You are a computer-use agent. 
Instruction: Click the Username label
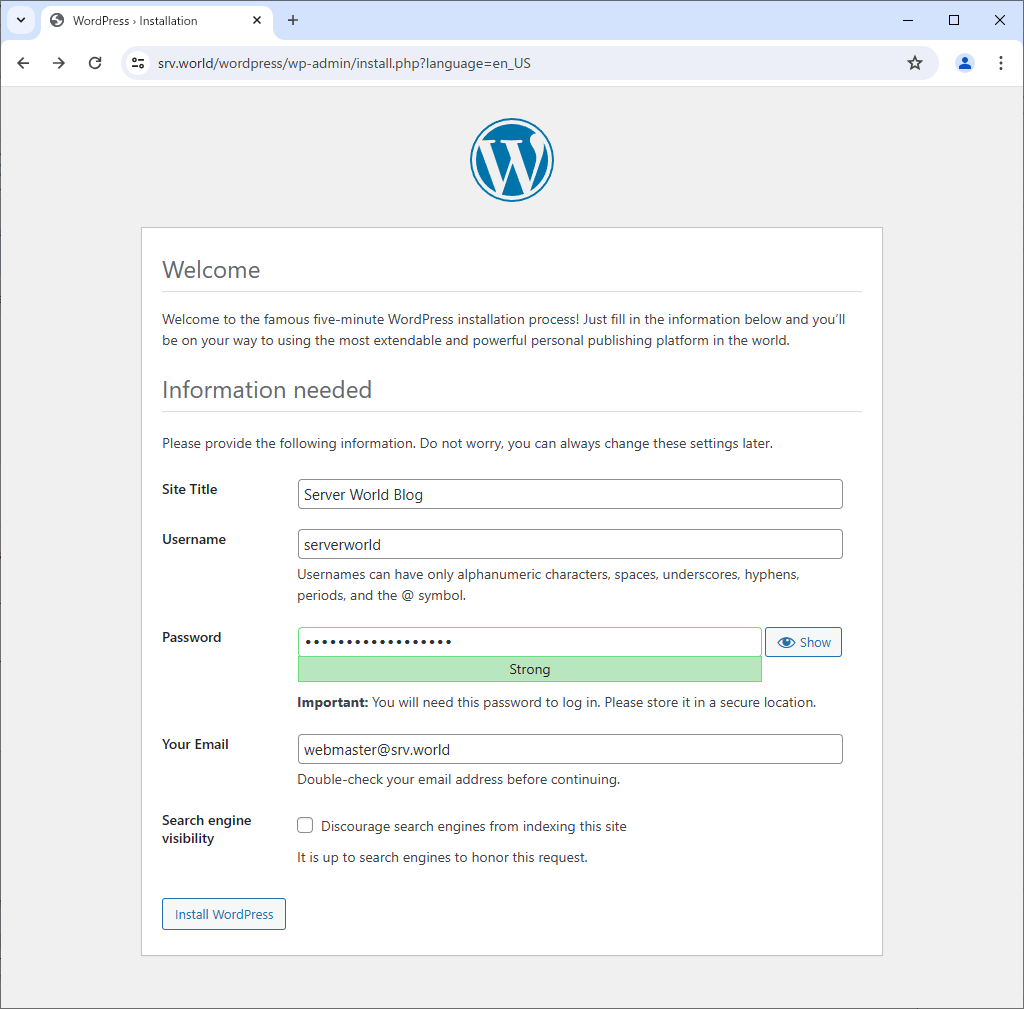coord(194,539)
